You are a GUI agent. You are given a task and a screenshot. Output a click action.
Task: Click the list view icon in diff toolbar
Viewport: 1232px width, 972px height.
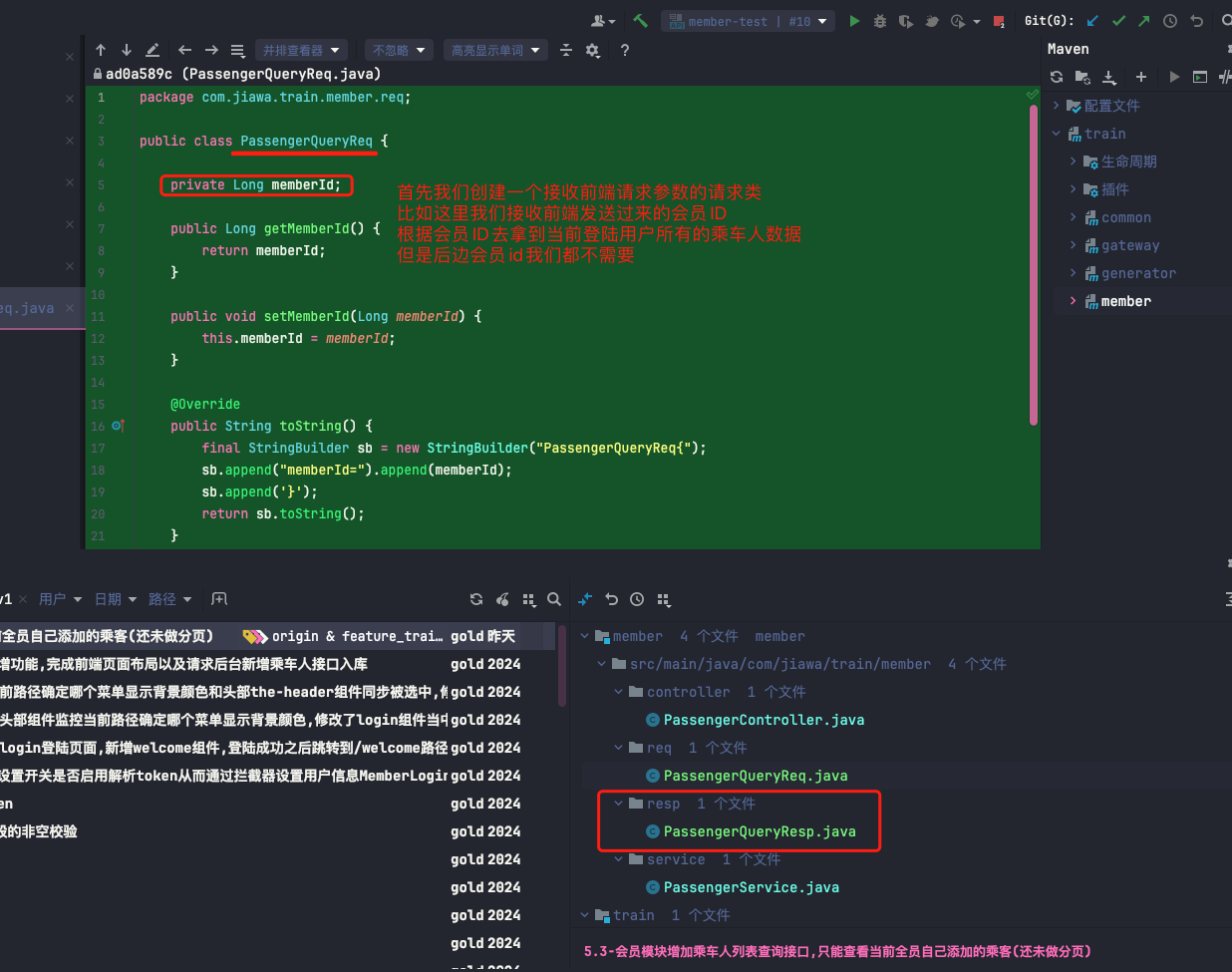pos(237,50)
